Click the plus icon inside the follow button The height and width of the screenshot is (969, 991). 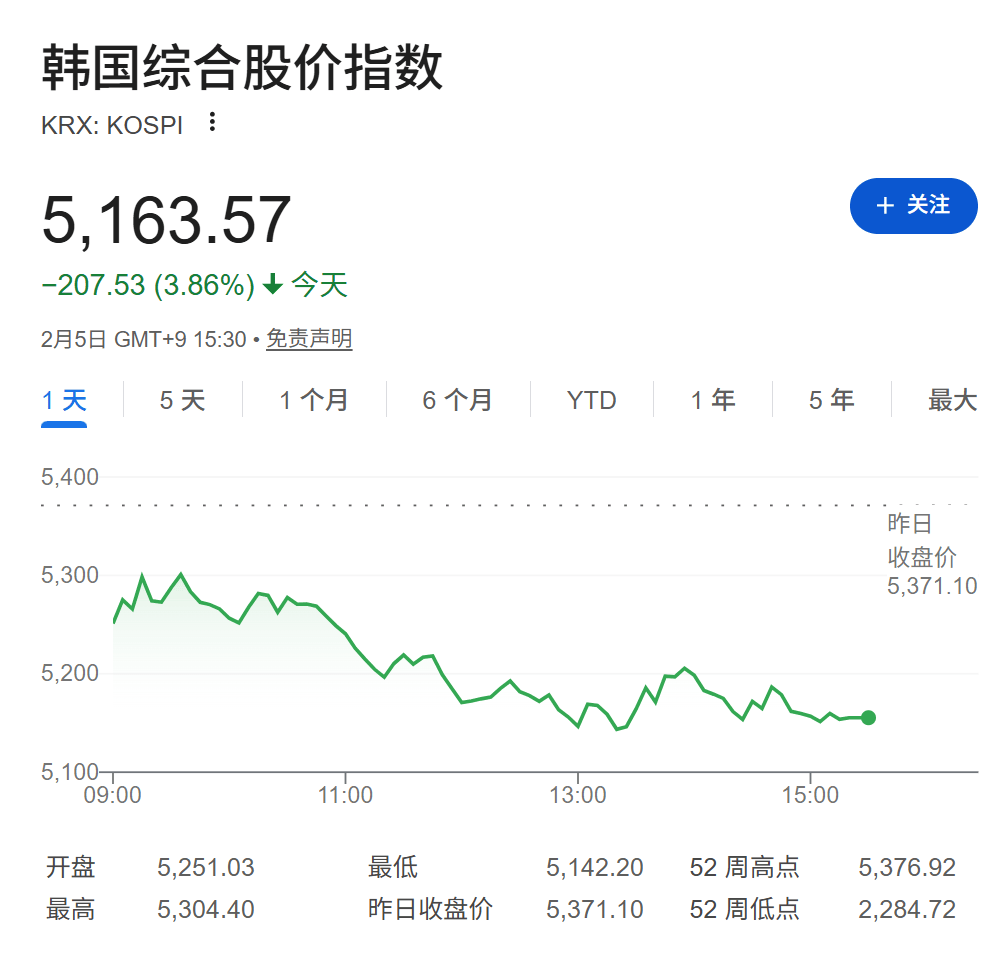884,206
